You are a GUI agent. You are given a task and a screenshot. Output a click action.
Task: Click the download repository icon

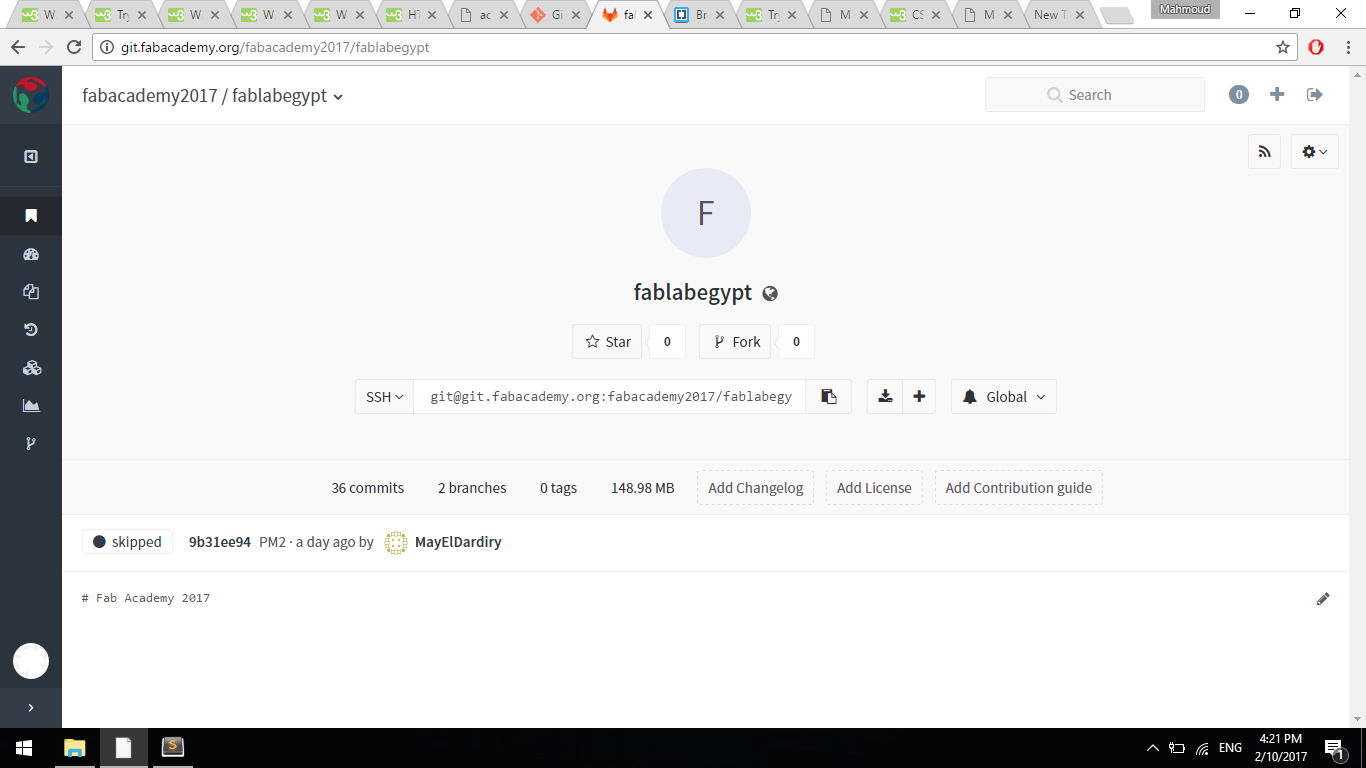pos(885,397)
